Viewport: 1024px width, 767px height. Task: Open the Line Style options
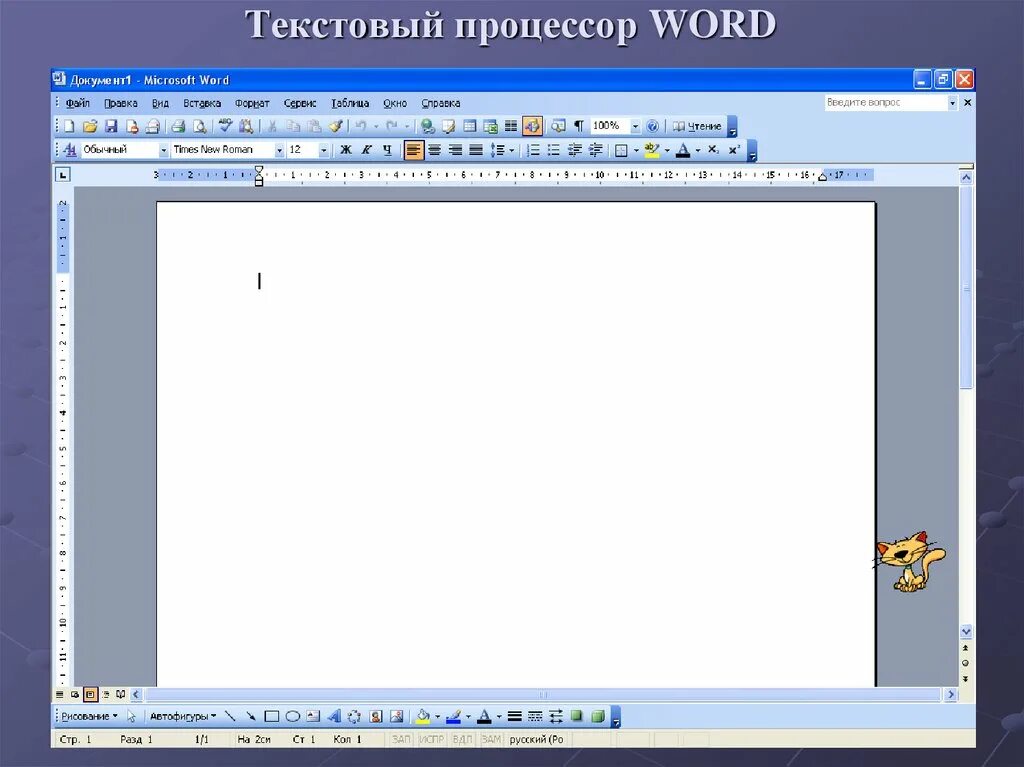tap(515, 717)
